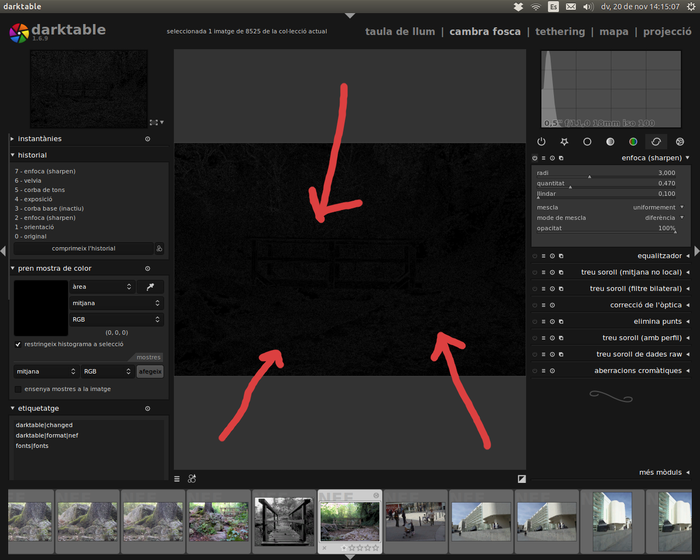Select history item 4 - exposició

(33, 199)
